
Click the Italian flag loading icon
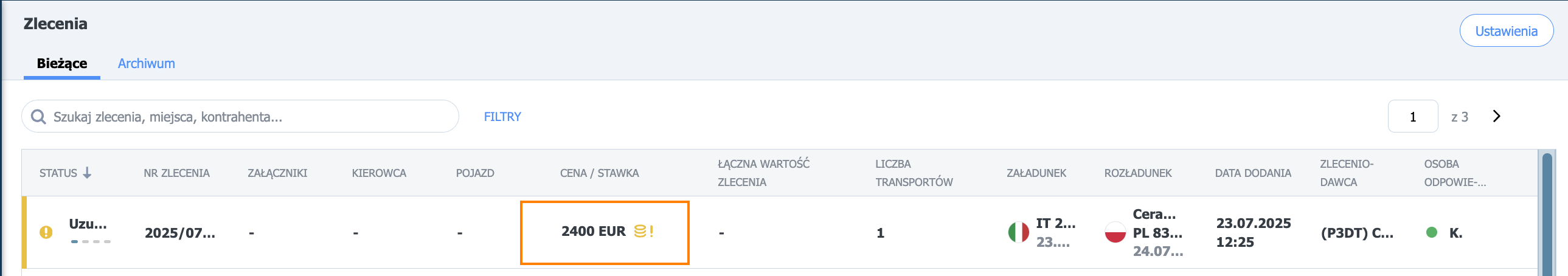1018,232
